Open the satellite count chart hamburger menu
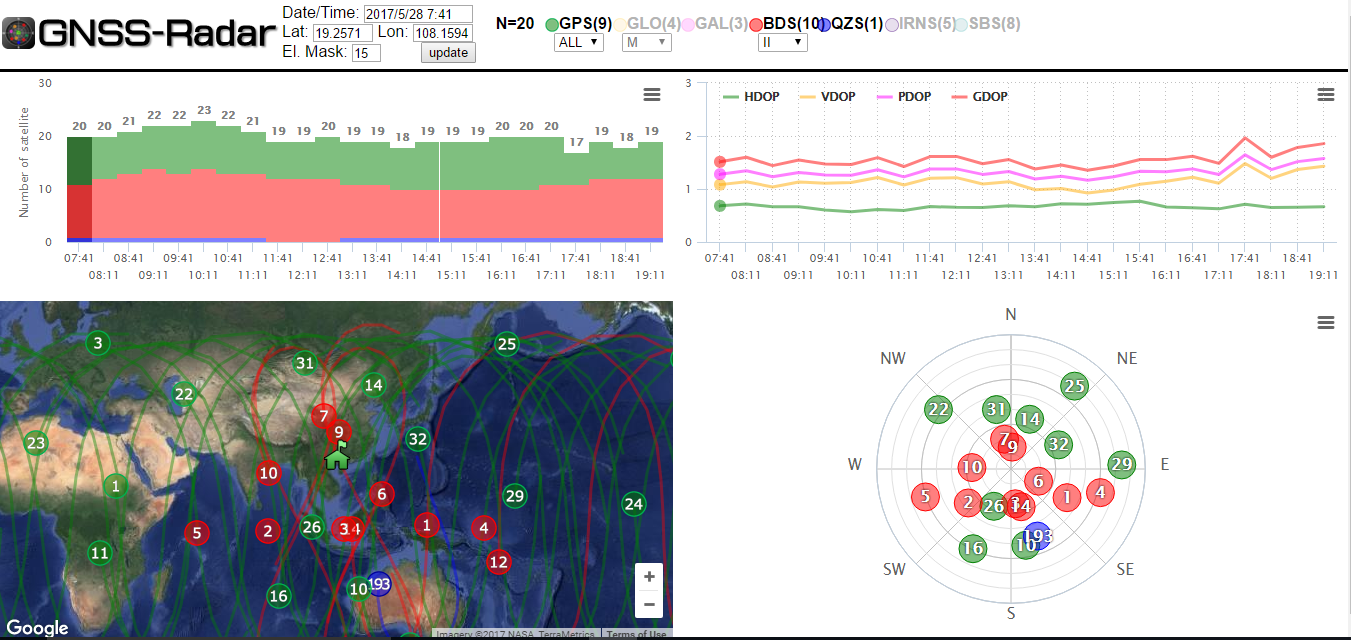Viewport: 1351px width, 640px height. pos(652,94)
